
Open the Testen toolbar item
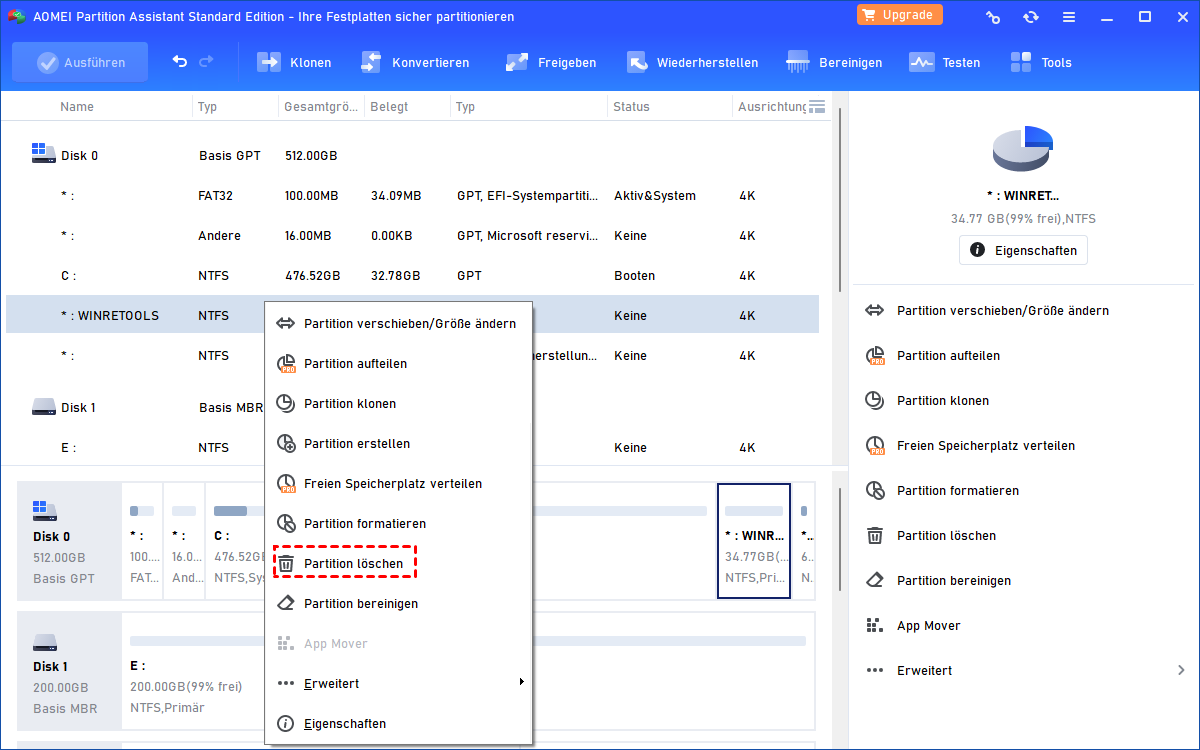945,62
